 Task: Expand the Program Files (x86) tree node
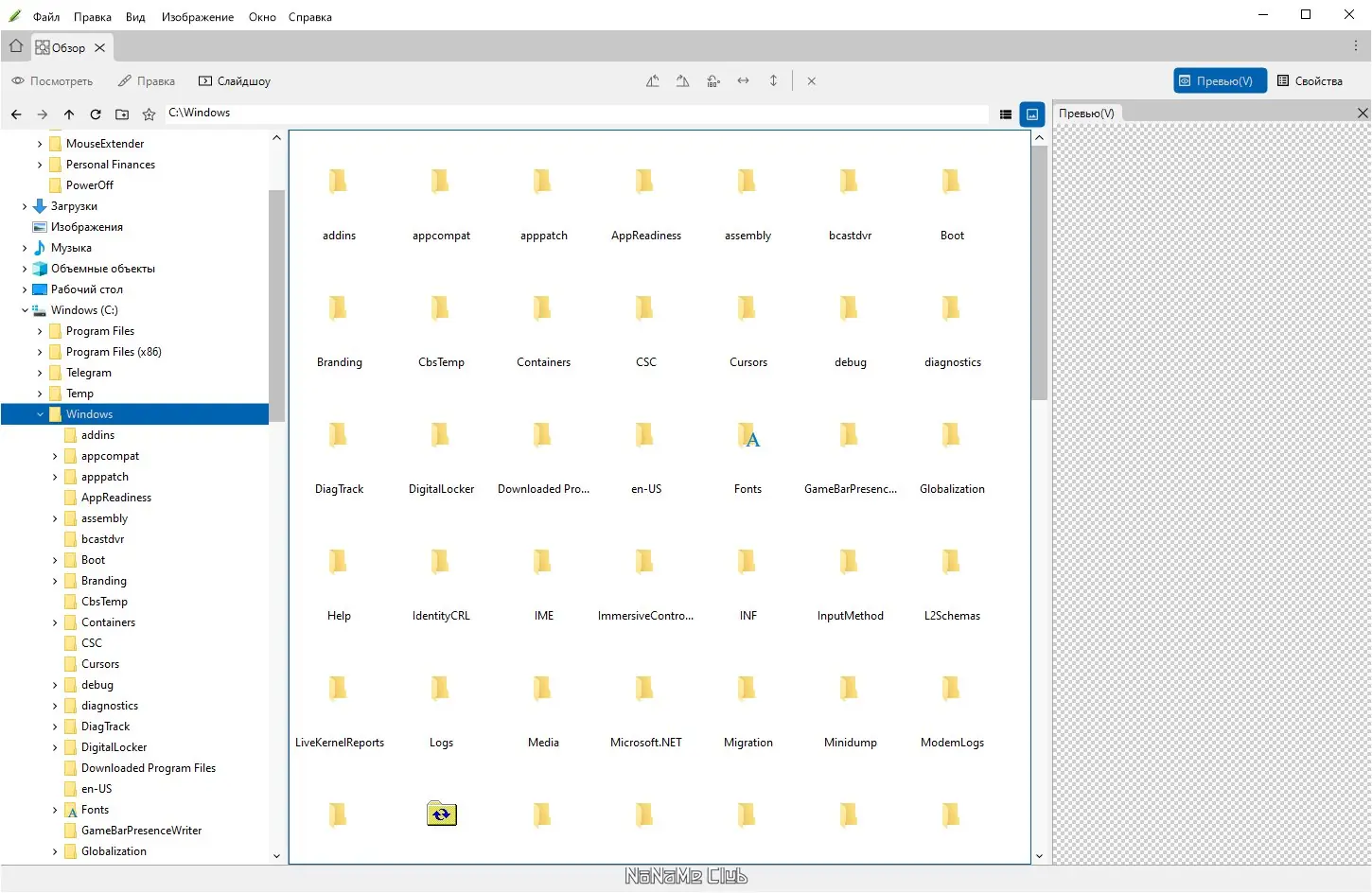pyautogui.click(x=40, y=352)
